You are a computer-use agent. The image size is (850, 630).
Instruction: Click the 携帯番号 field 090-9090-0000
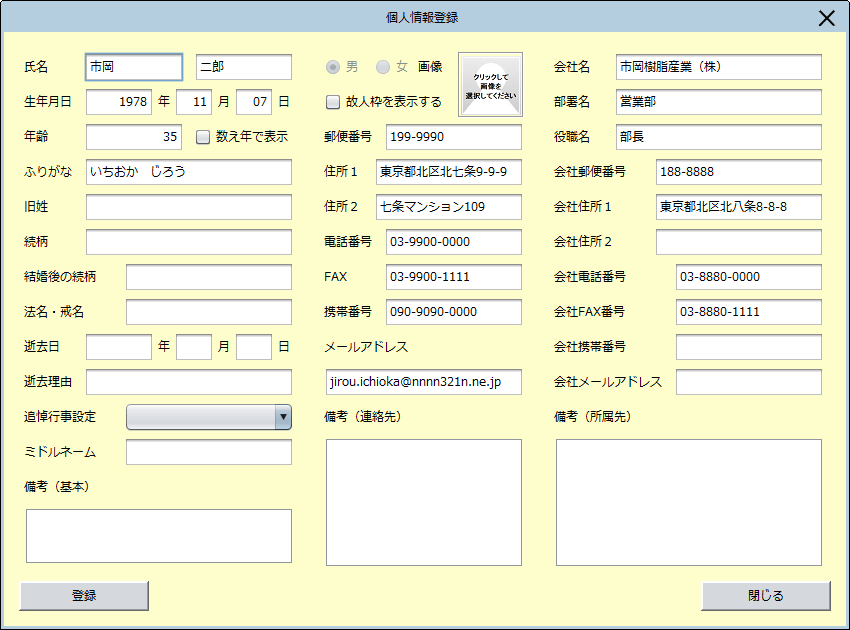454,312
